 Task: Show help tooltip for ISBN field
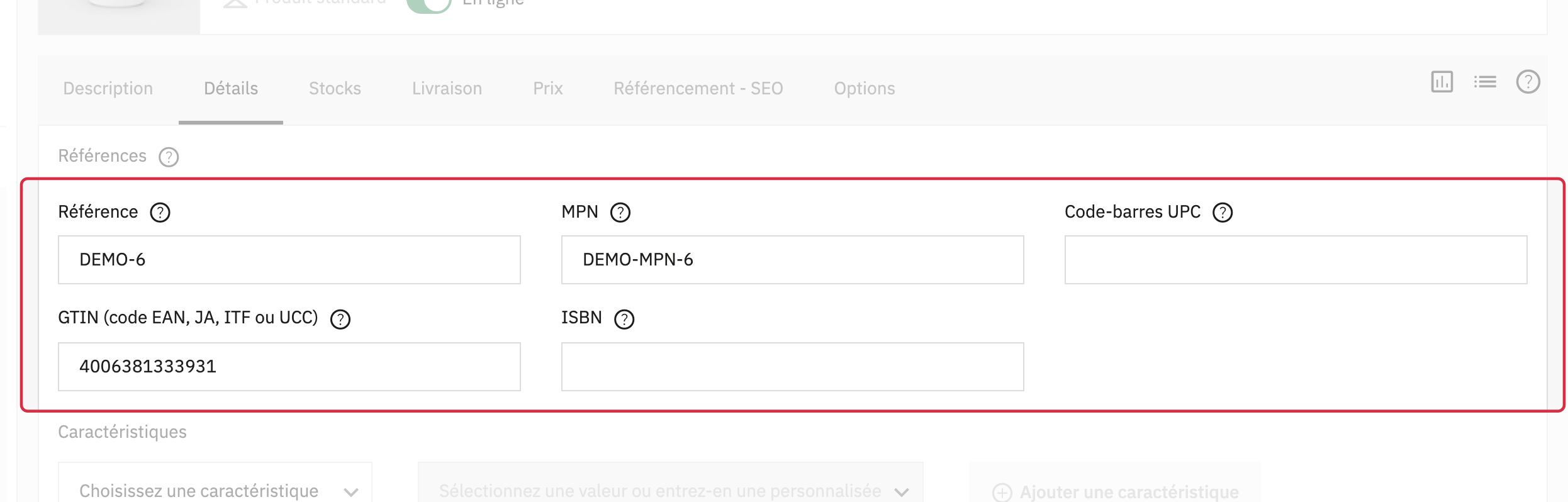(624, 320)
